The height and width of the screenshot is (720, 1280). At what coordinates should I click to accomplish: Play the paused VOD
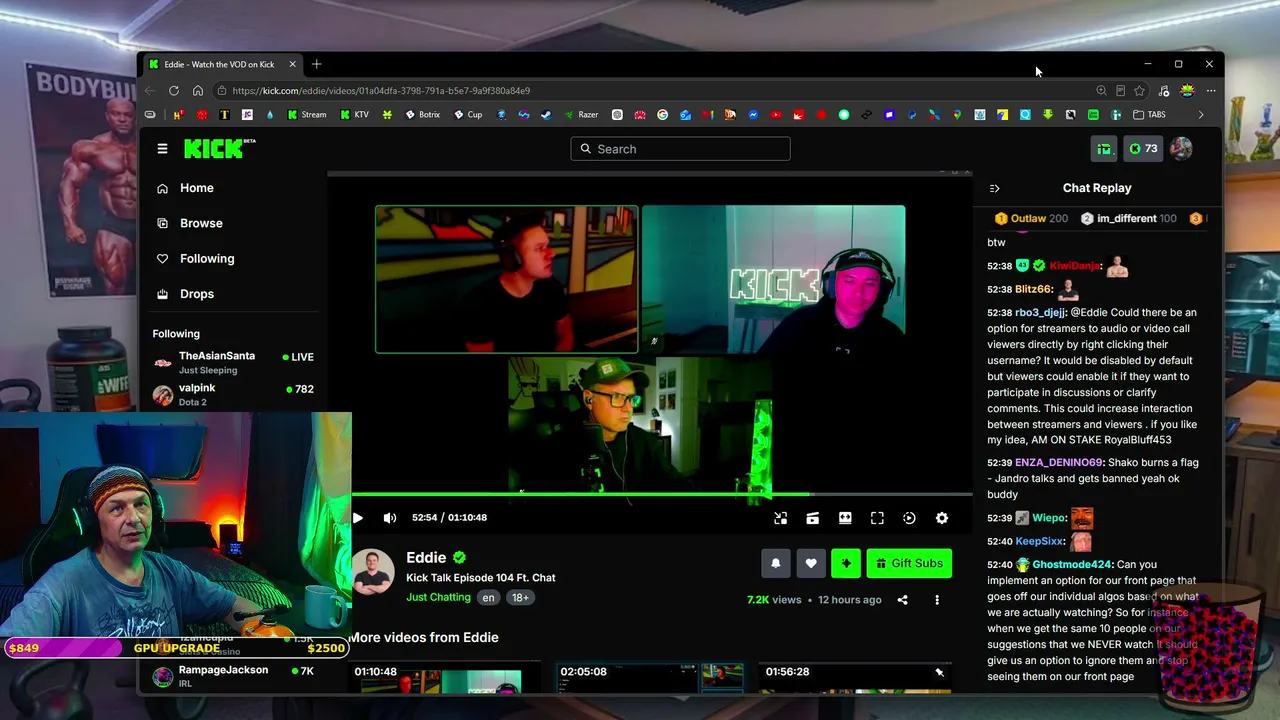[x=358, y=518]
